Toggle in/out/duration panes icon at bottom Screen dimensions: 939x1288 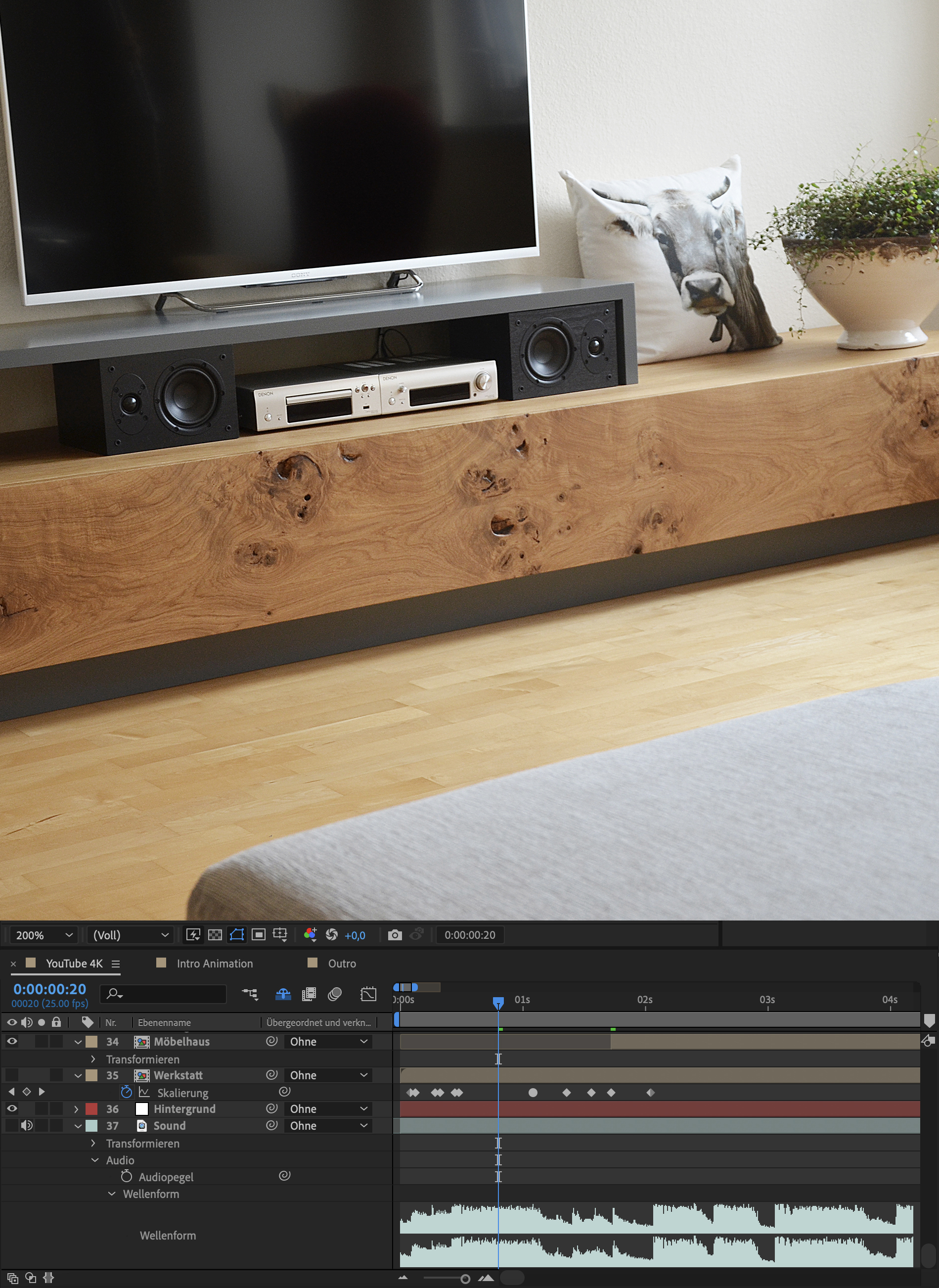tap(49, 1278)
